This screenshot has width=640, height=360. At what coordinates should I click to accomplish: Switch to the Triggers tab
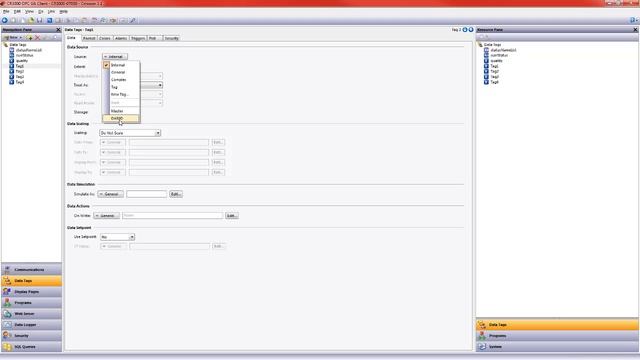(138, 38)
